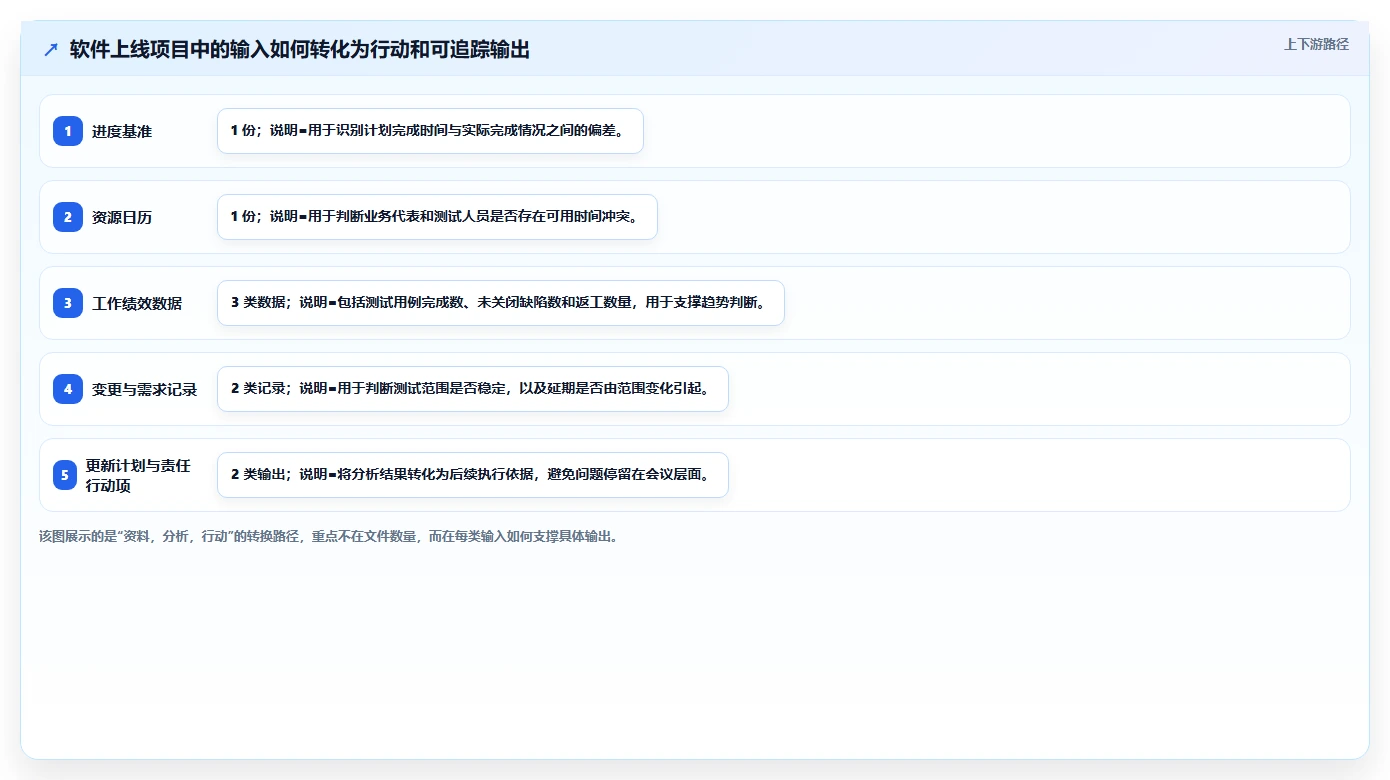Select the number 4 badge for 变更与需求记录
1390x780 pixels.
[x=68, y=389]
